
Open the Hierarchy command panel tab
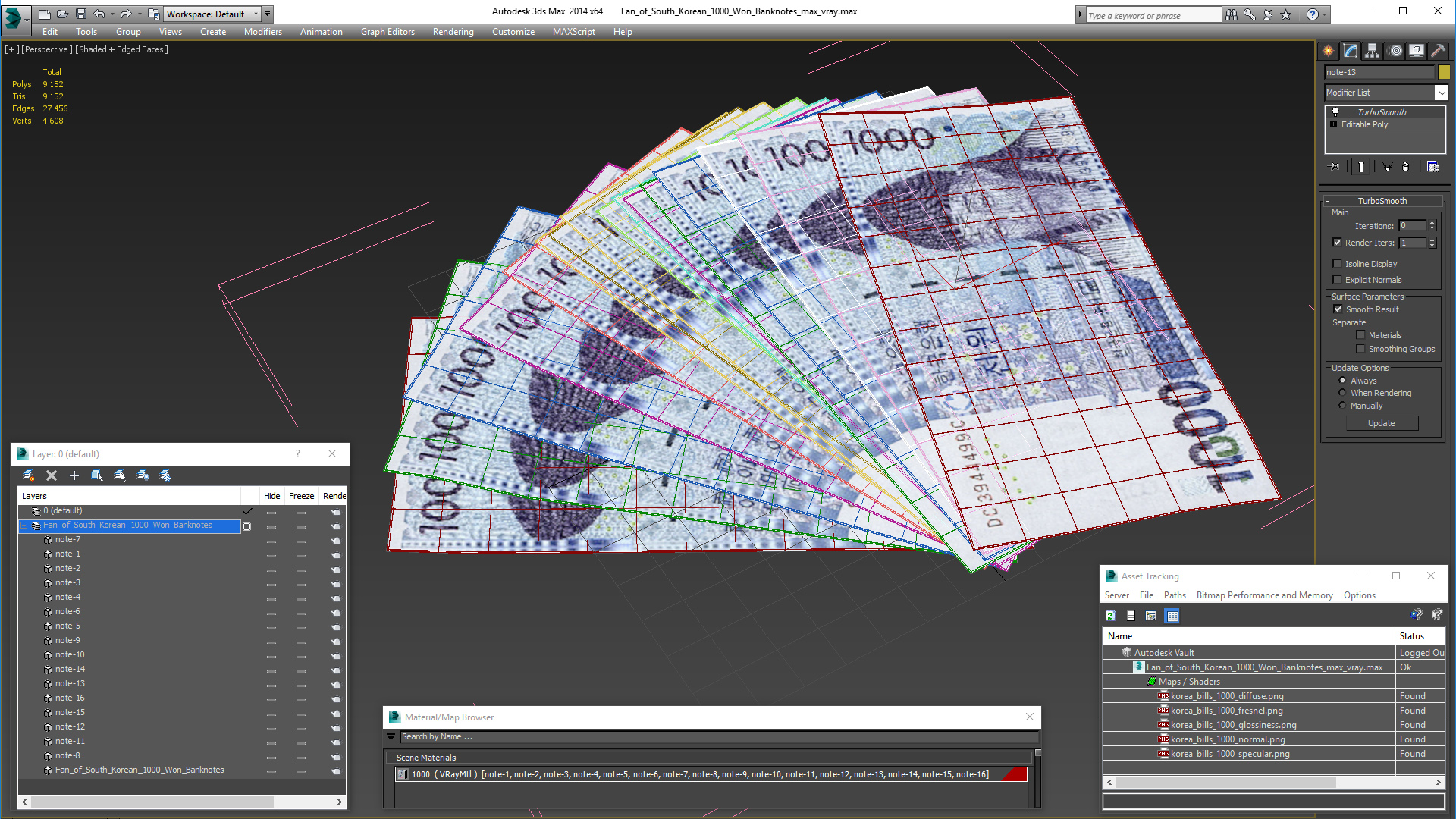(1373, 51)
